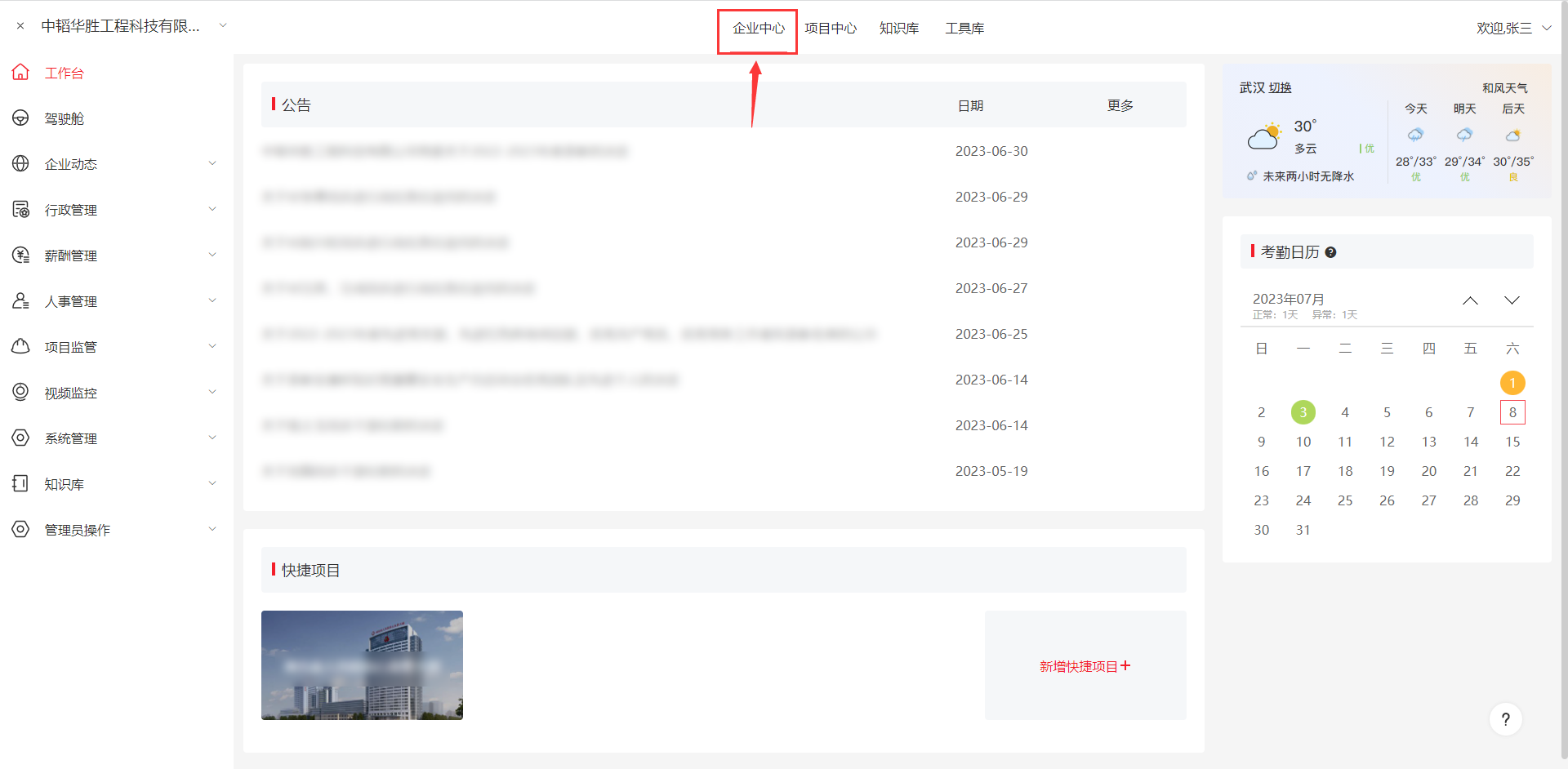Click the 薪酬管理 yen icon
Screen dimensions: 1568x769
[20, 256]
